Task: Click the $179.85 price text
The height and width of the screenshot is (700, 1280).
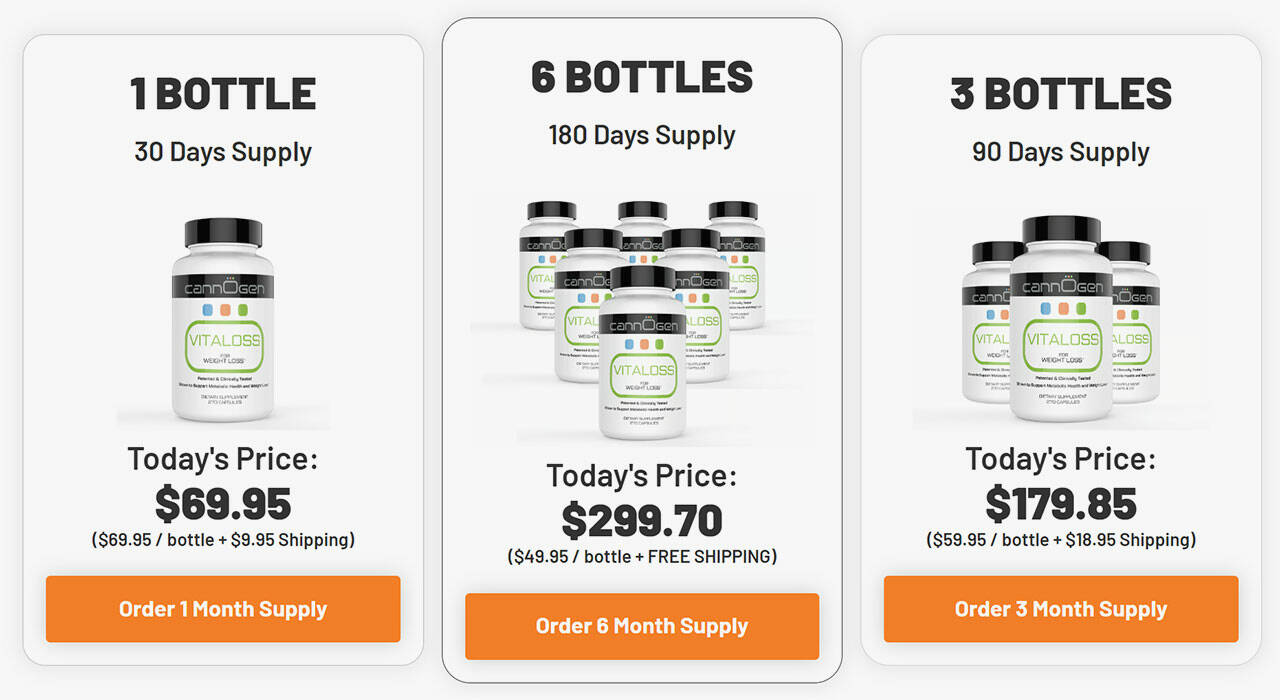Action: click(x=1061, y=504)
